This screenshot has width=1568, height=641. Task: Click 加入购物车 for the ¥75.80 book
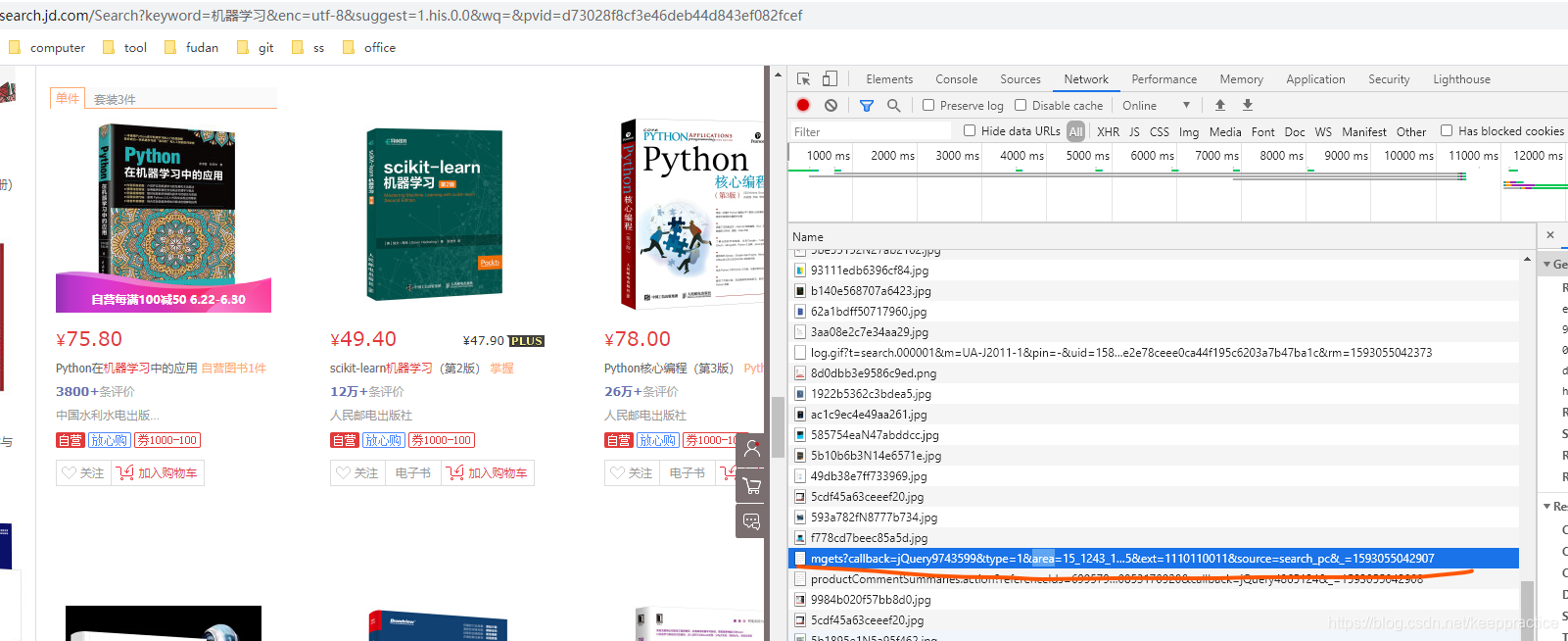(157, 473)
